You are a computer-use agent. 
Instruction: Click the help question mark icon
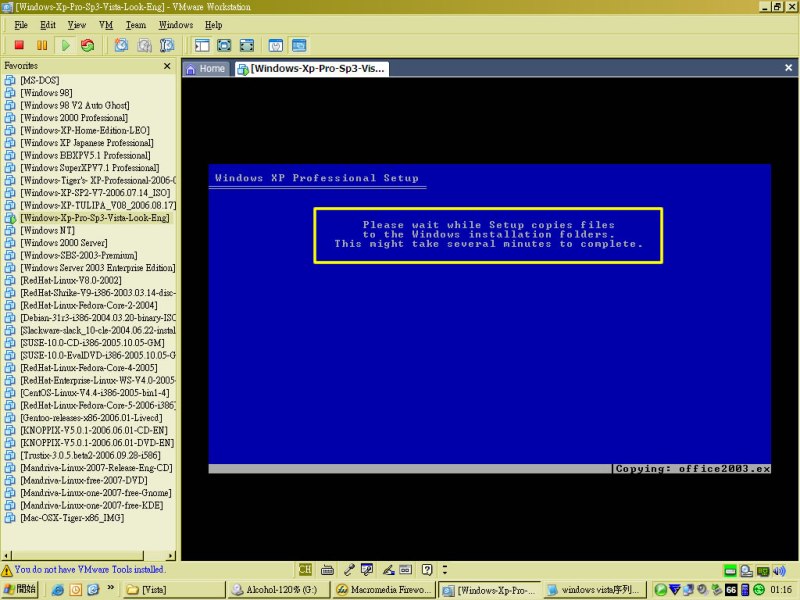coord(427,569)
